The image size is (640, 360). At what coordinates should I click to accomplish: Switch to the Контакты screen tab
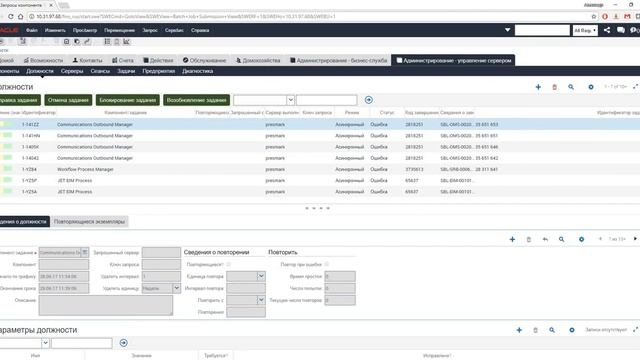pyautogui.click(x=87, y=60)
